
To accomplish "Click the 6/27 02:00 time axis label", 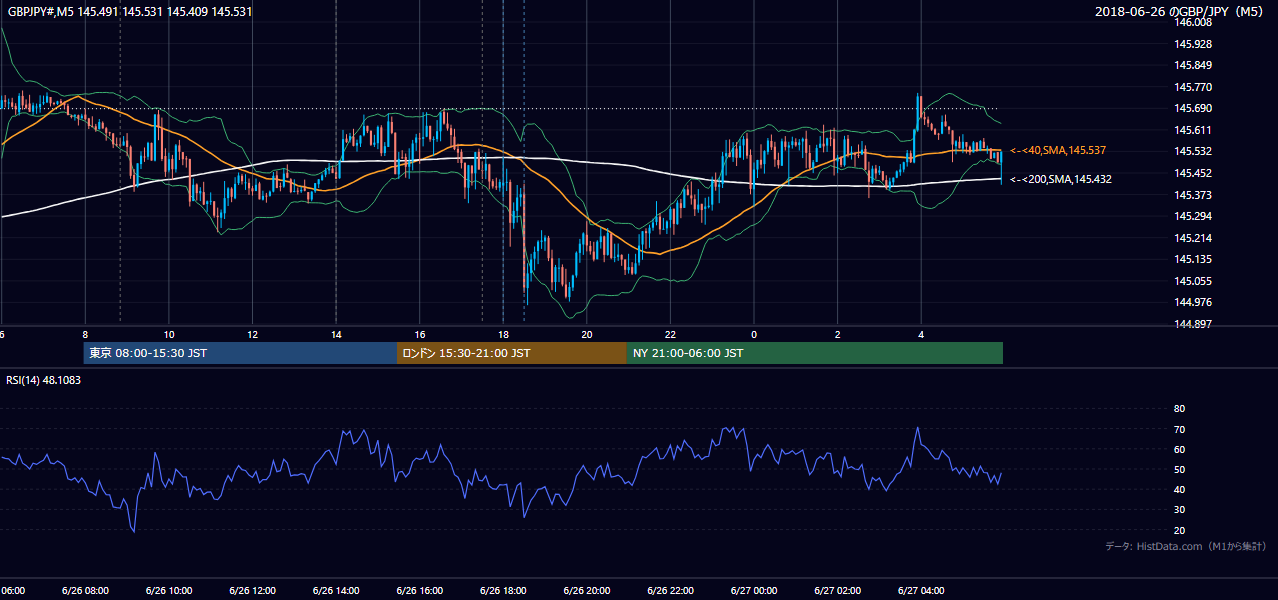I will 838,591.
